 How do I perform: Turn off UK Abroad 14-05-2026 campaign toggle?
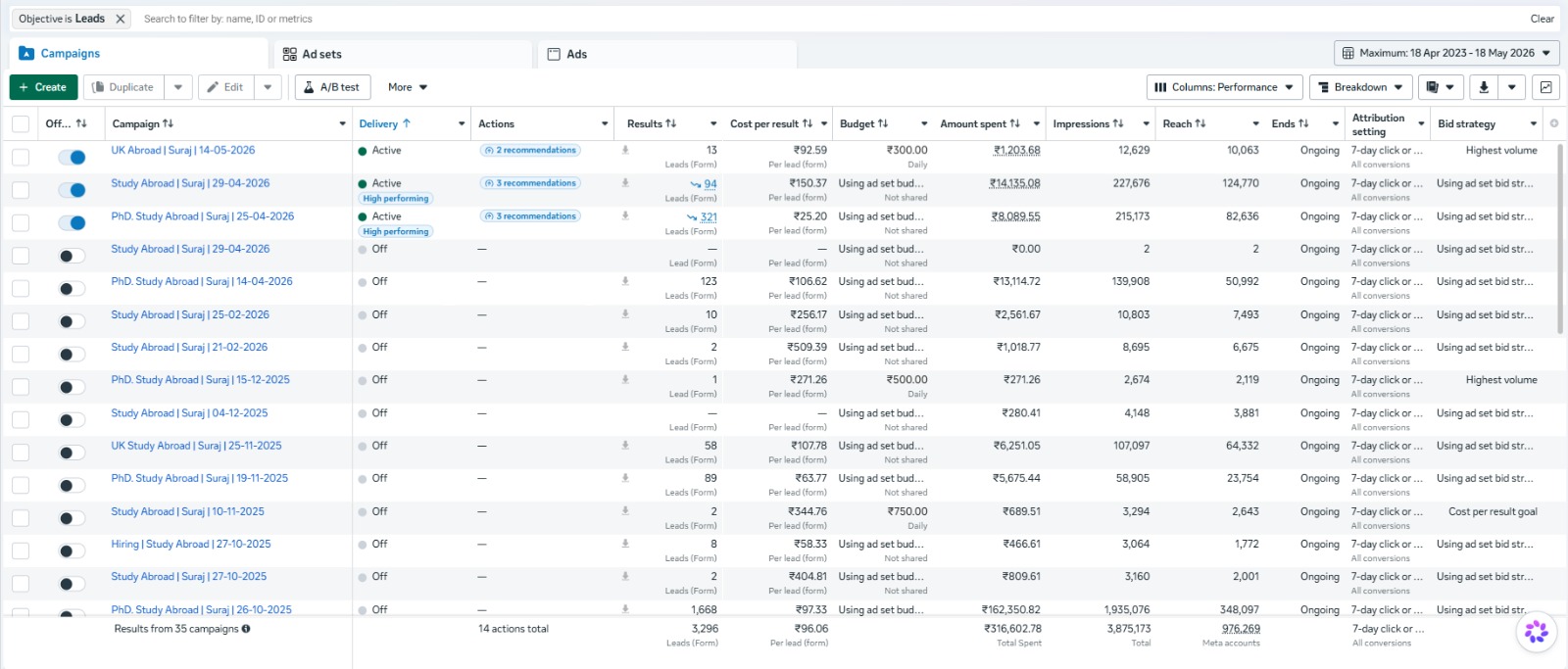pos(72,157)
